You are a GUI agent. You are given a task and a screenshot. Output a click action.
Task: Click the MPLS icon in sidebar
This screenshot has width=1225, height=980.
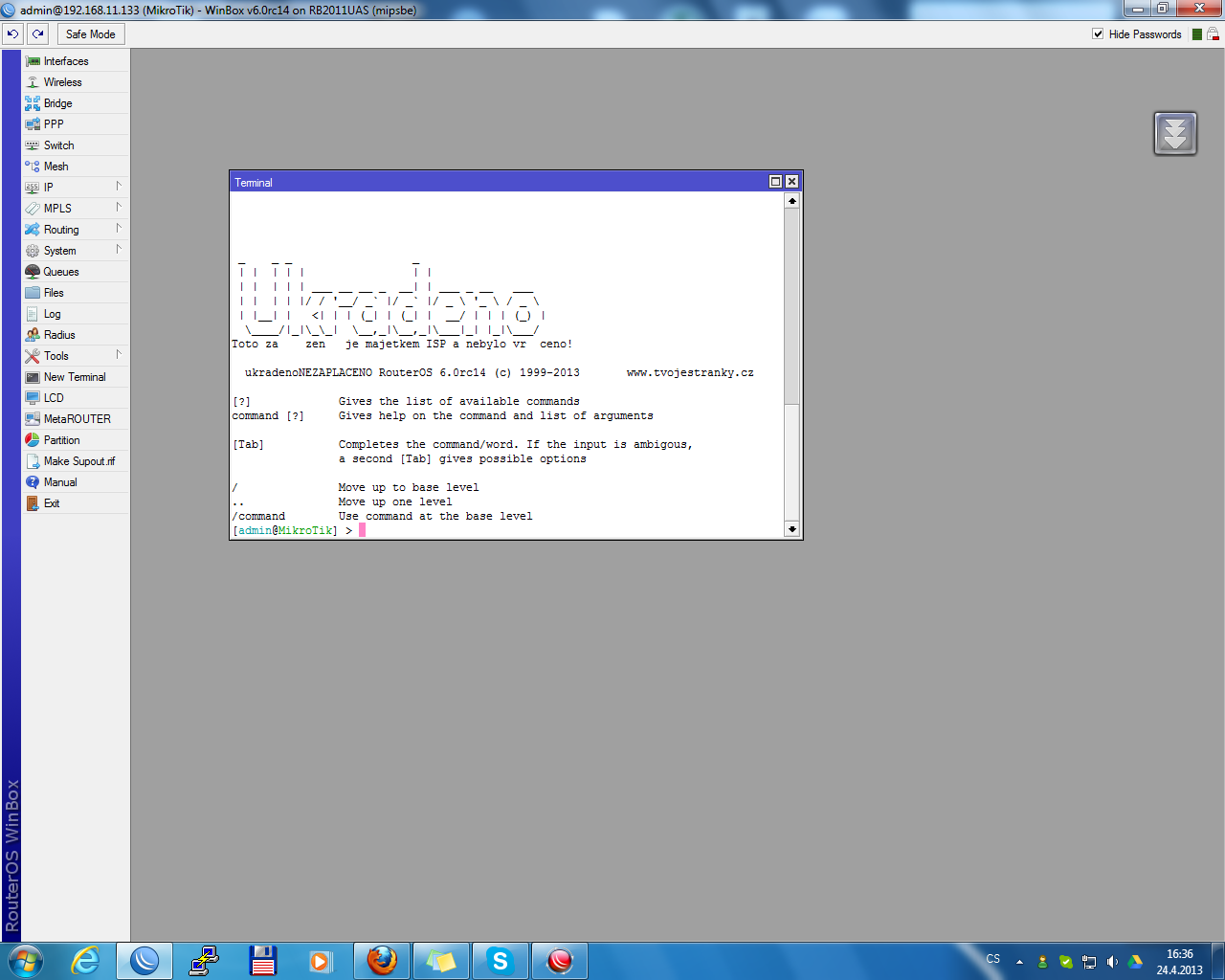coord(33,209)
